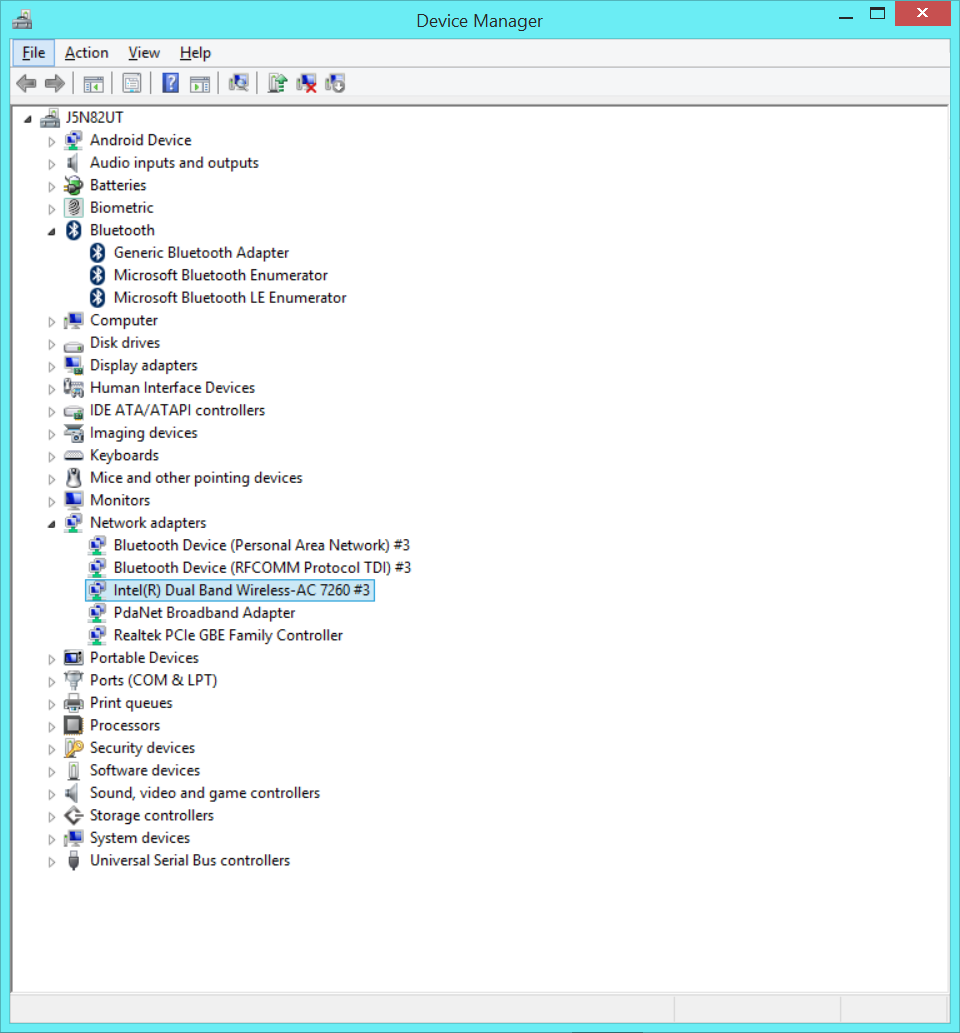Expand the System devices category

[51, 839]
